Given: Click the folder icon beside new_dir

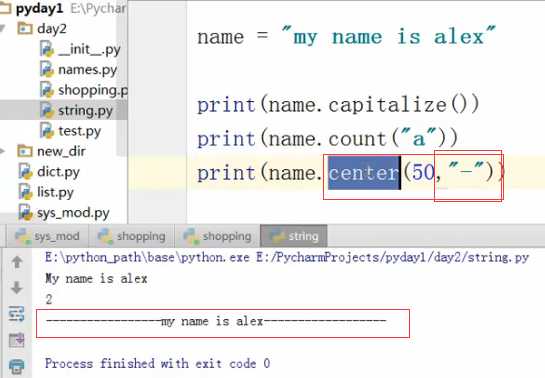Looking at the screenshot, I should click(25, 151).
